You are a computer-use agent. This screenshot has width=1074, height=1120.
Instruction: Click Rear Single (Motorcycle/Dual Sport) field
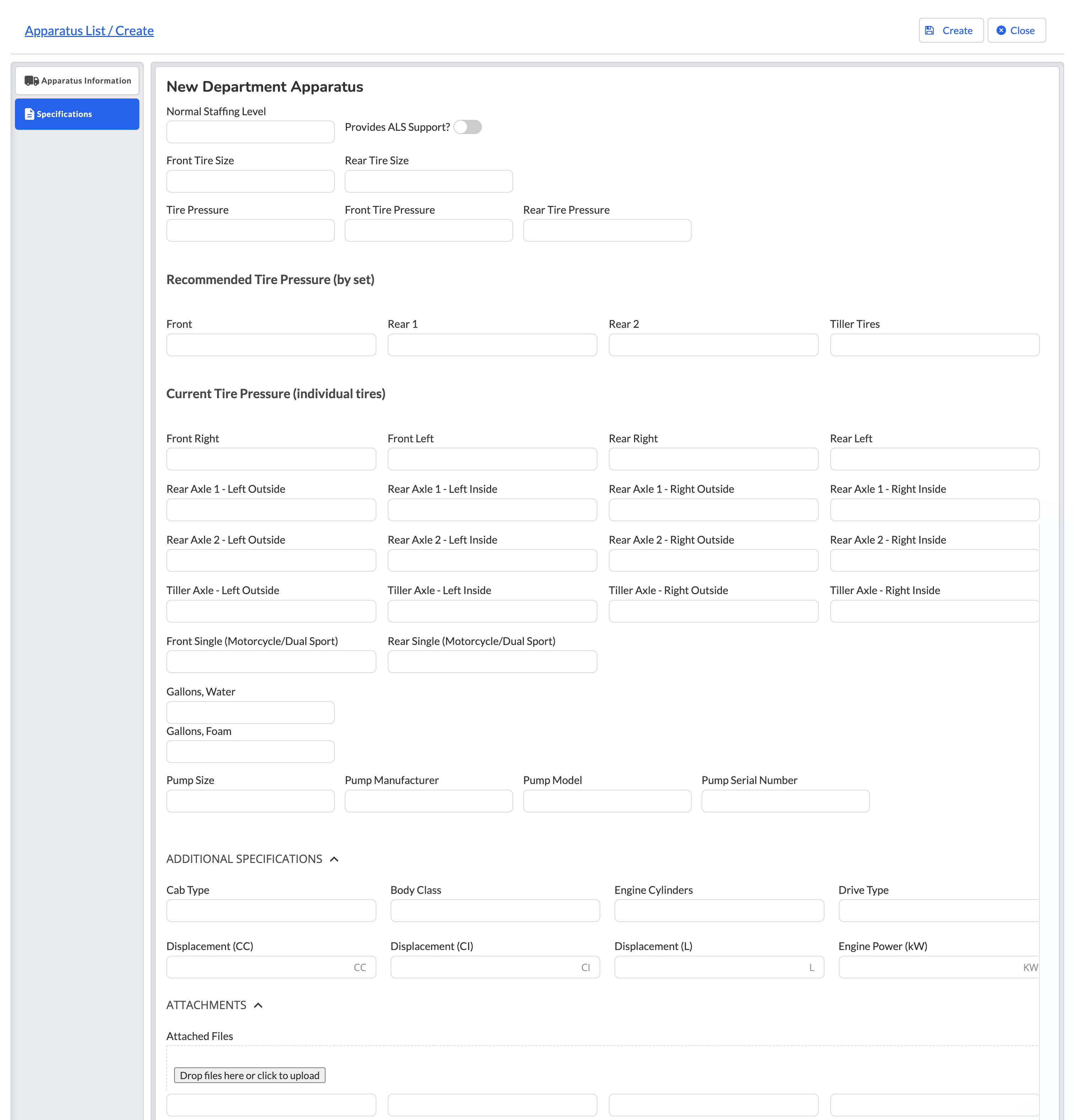[x=492, y=662]
